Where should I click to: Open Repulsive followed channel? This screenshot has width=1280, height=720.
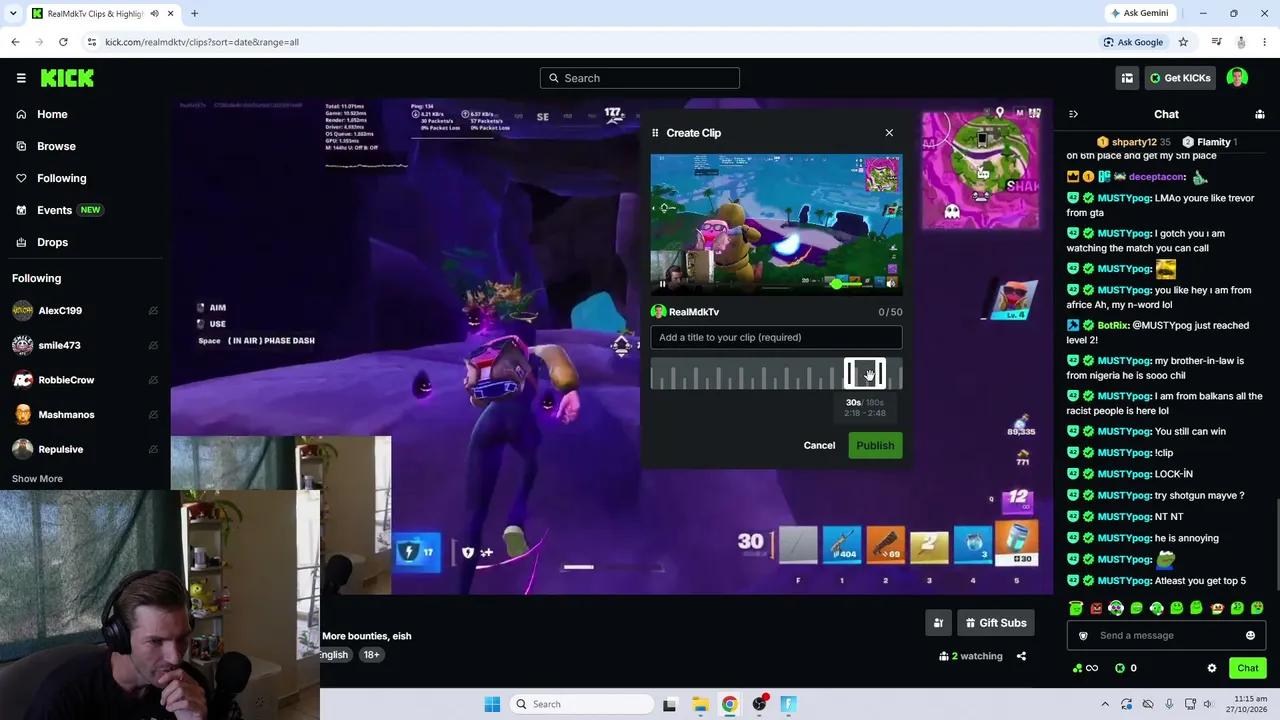tap(59, 449)
